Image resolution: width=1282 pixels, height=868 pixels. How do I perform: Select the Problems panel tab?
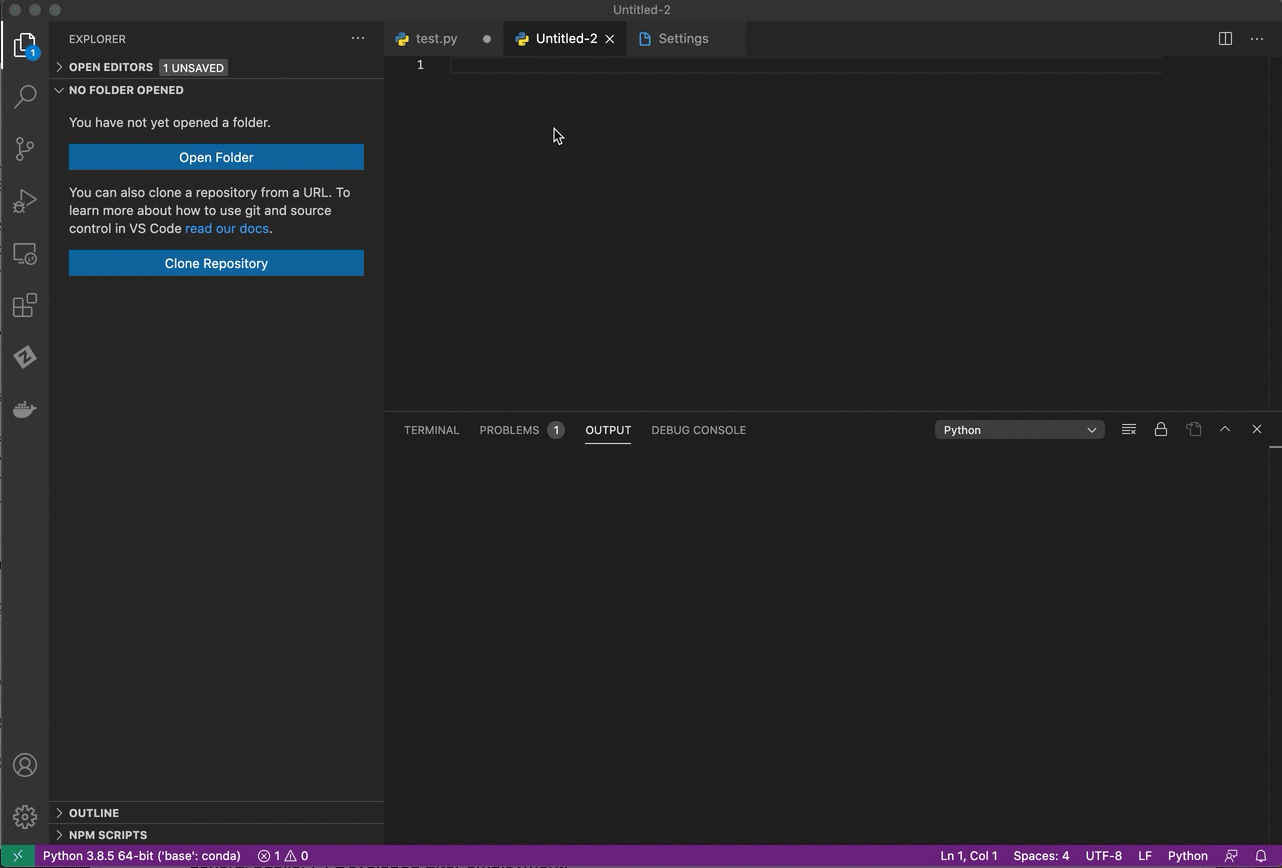pyautogui.click(x=509, y=430)
